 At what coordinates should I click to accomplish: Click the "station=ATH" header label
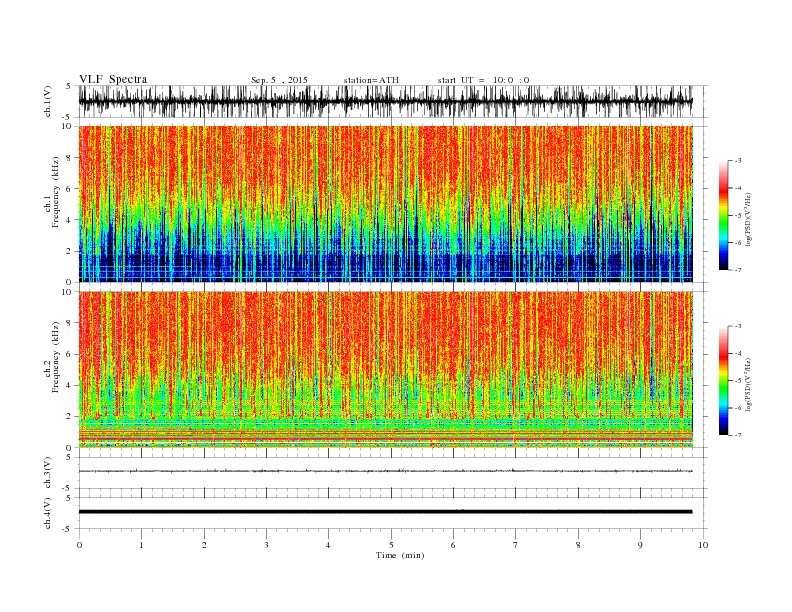[x=371, y=80]
